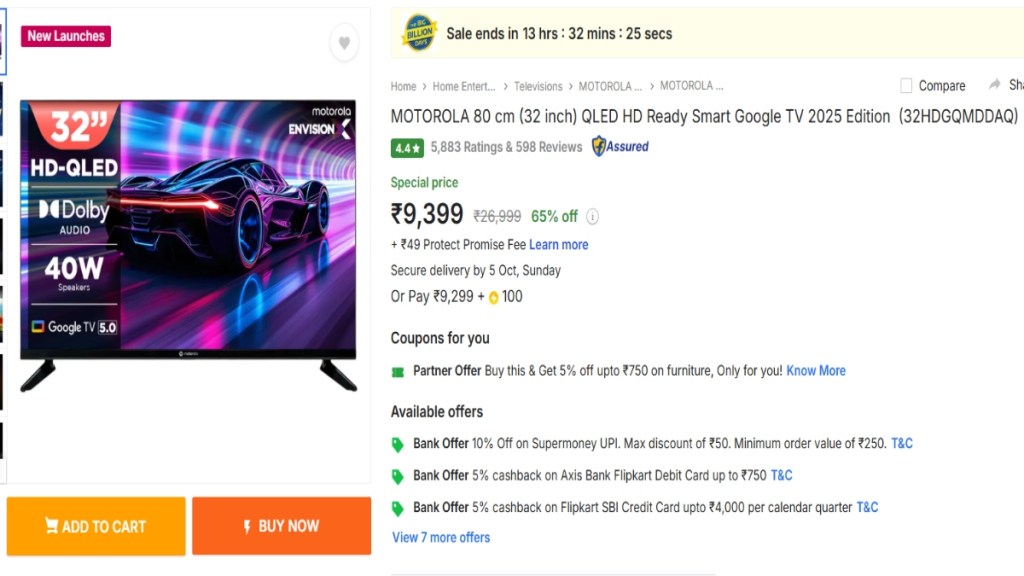Expand View 7 more offers

pos(441,537)
